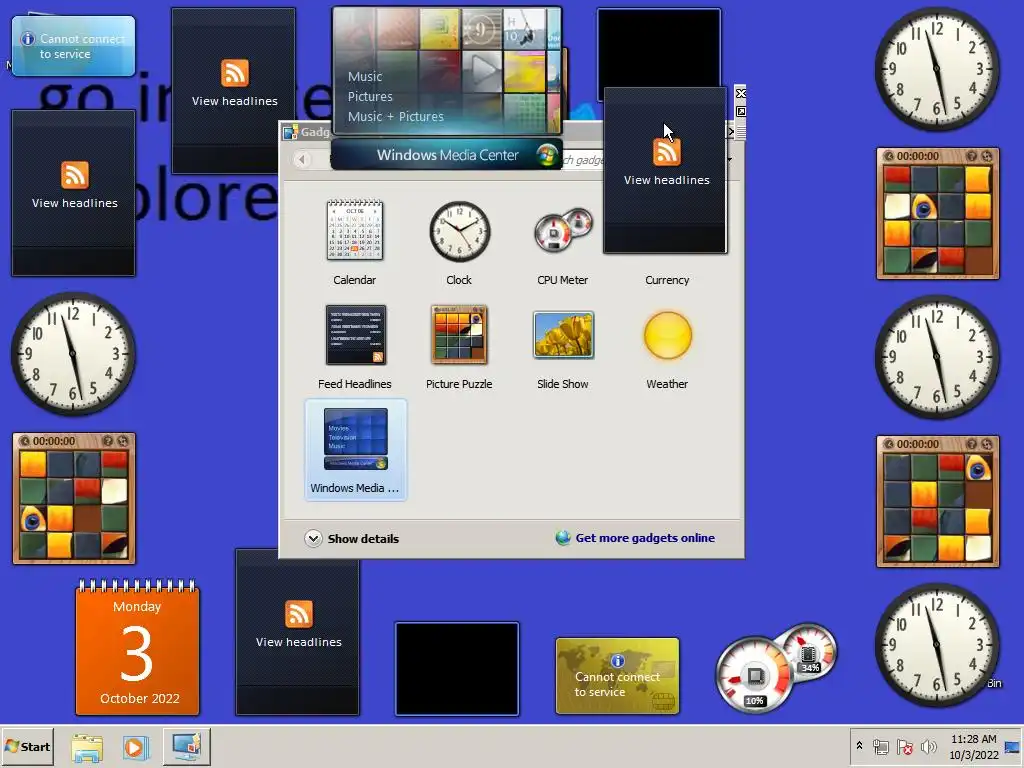Viewport: 1024px width, 768px height.
Task: Click the Windows orb logo on Media Center bar
Action: (546, 155)
